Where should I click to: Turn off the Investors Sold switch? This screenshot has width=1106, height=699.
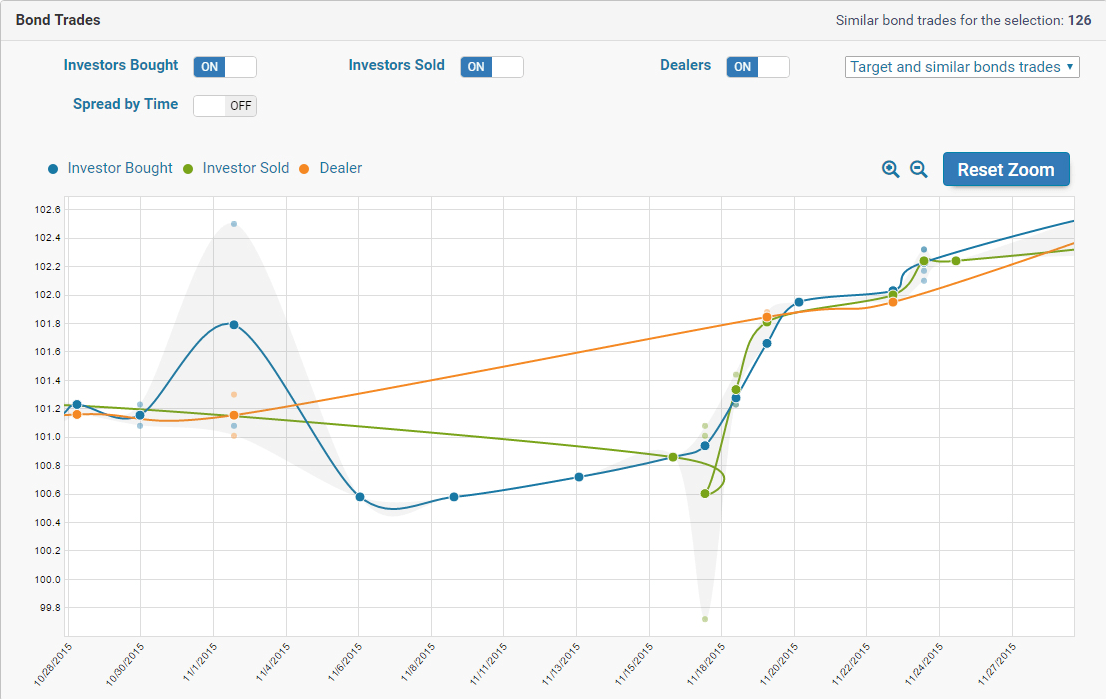(x=492, y=67)
